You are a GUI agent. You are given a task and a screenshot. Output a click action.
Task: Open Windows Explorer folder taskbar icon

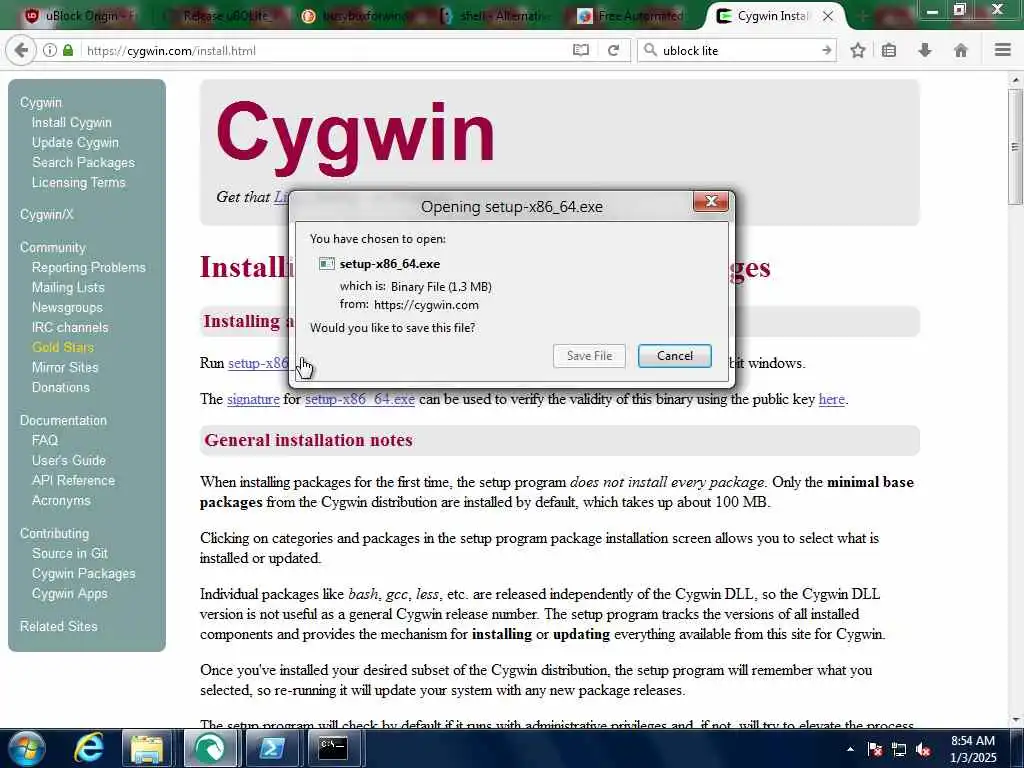(x=146, y=748)
